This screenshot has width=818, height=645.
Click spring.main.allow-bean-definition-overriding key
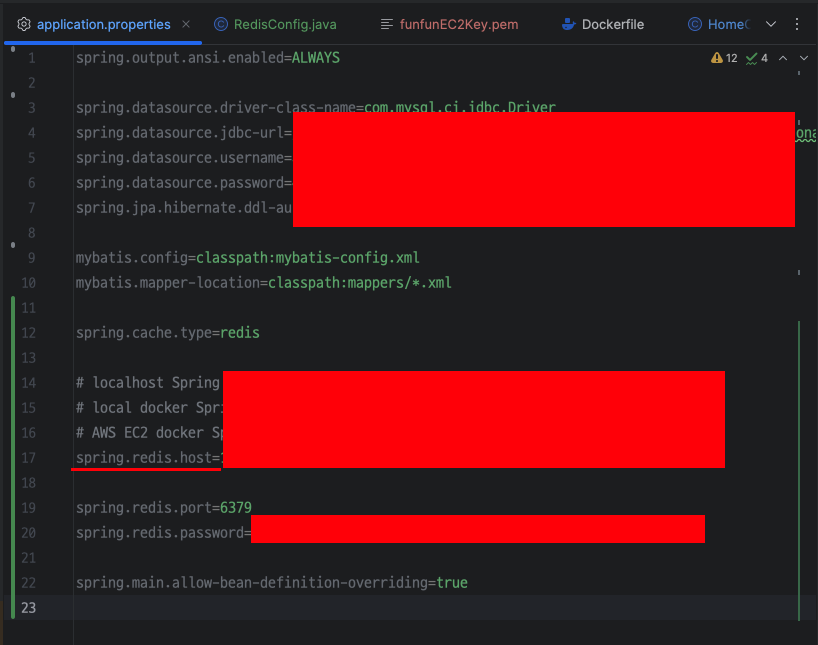tap(252, 583)
